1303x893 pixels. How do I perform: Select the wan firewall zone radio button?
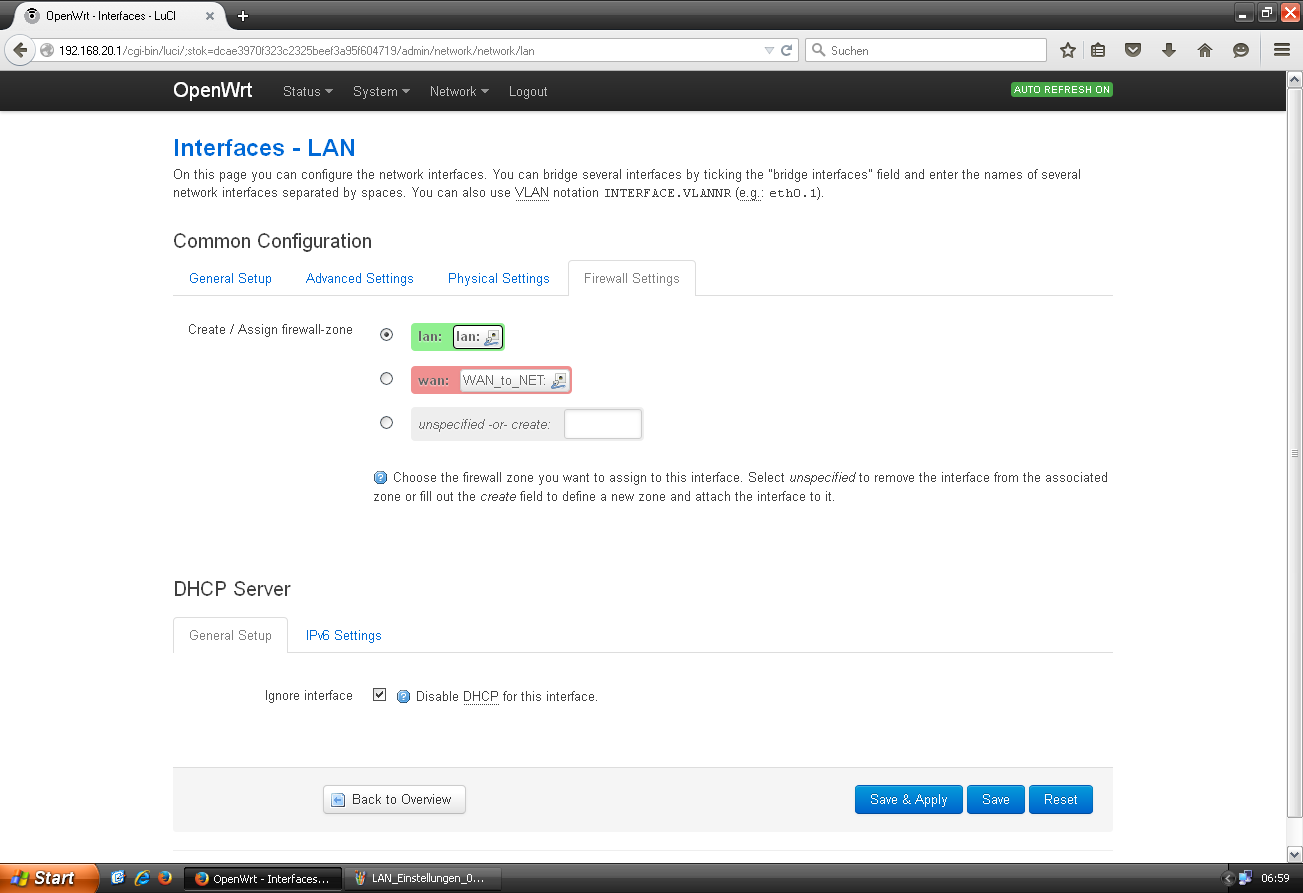(387, 379)
